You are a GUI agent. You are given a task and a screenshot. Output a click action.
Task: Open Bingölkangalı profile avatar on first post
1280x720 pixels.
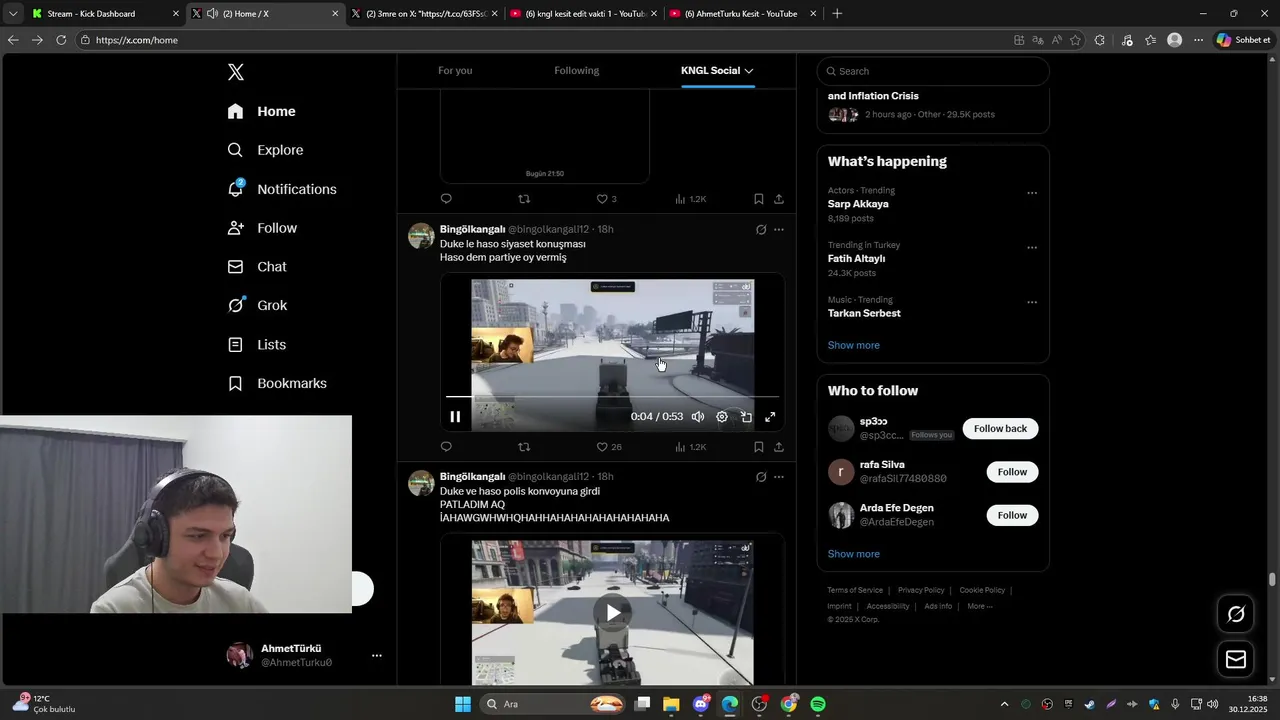click(421, 236)
